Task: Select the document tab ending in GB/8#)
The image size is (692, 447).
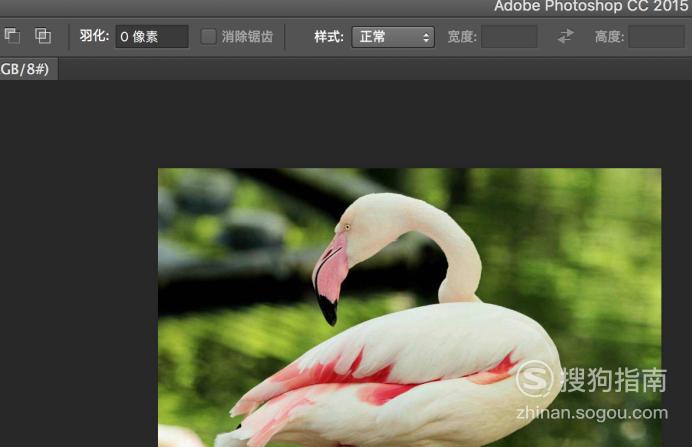Action: (x=29, y=69)
